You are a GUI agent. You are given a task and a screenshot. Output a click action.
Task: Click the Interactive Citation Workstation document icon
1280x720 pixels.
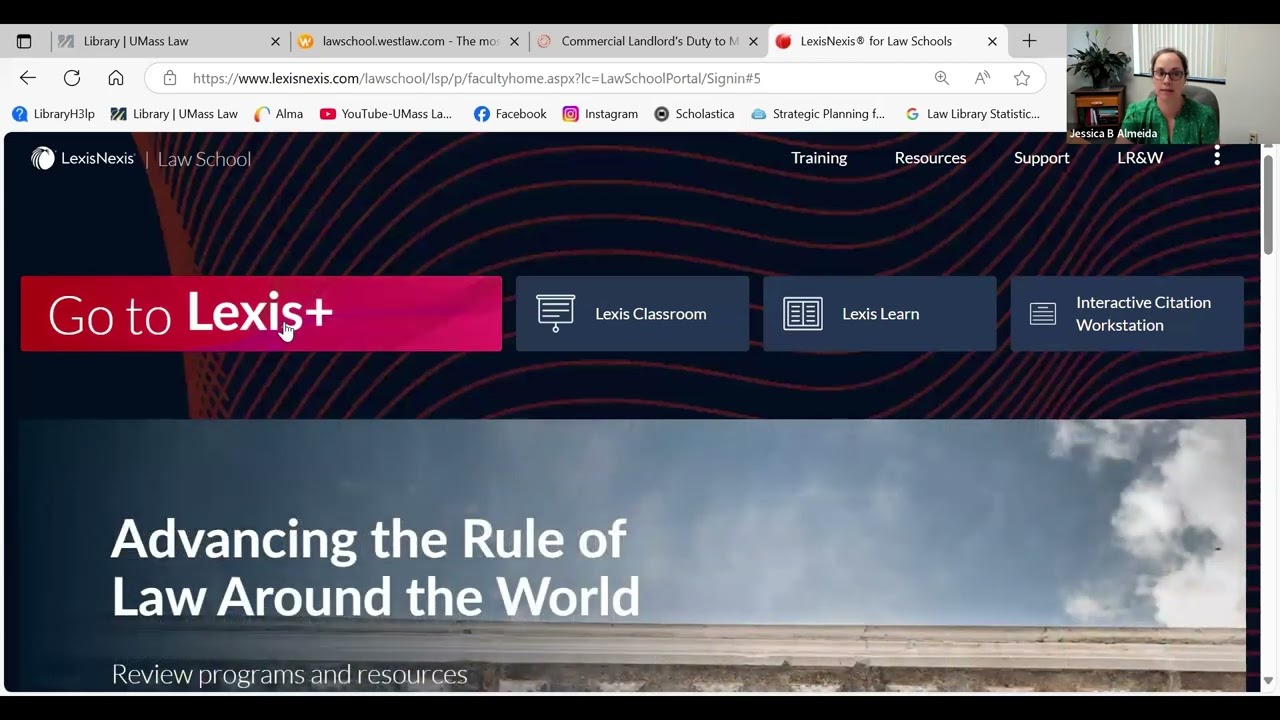[1043, 314]
